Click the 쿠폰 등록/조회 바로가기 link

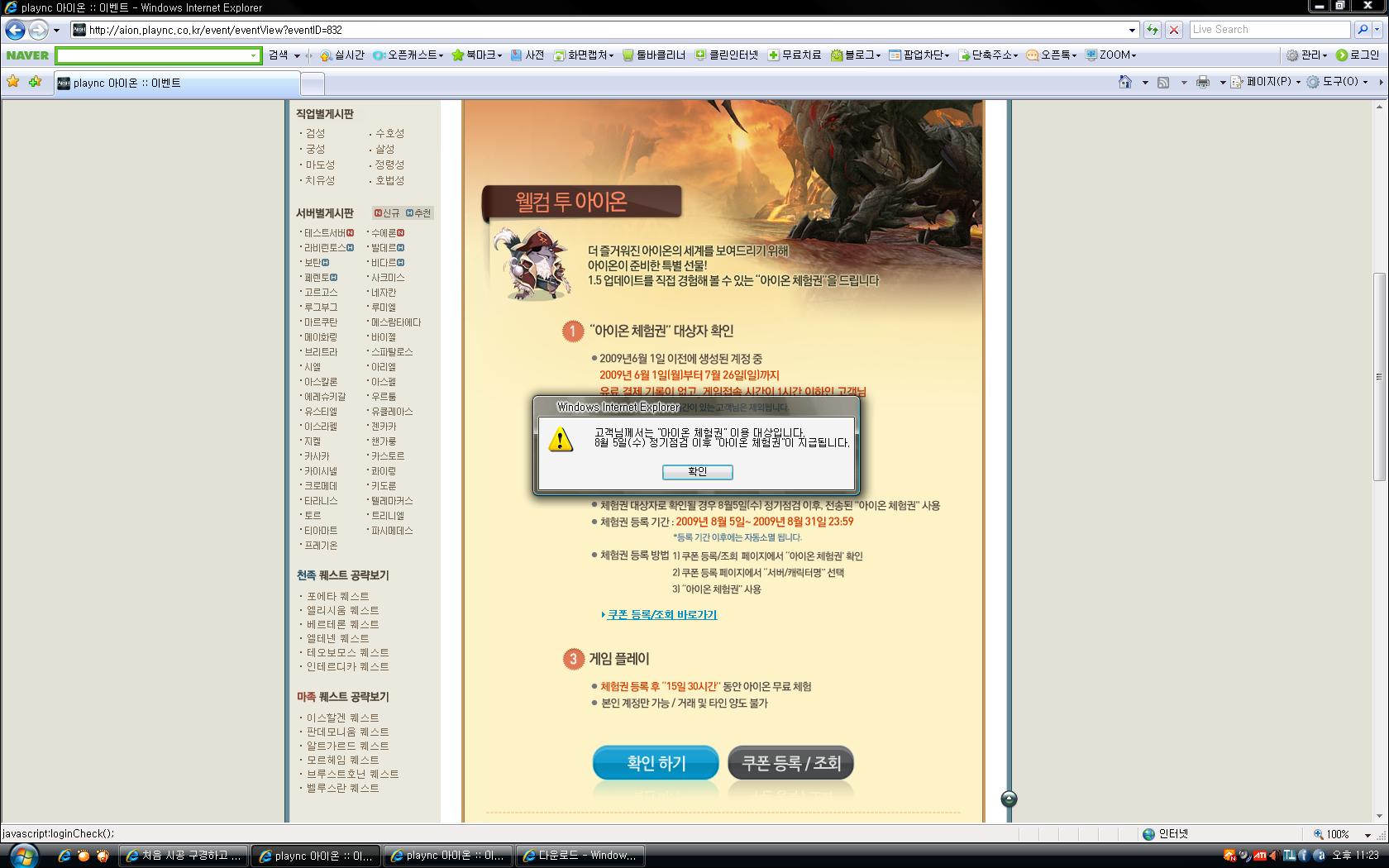click(661, 615)
